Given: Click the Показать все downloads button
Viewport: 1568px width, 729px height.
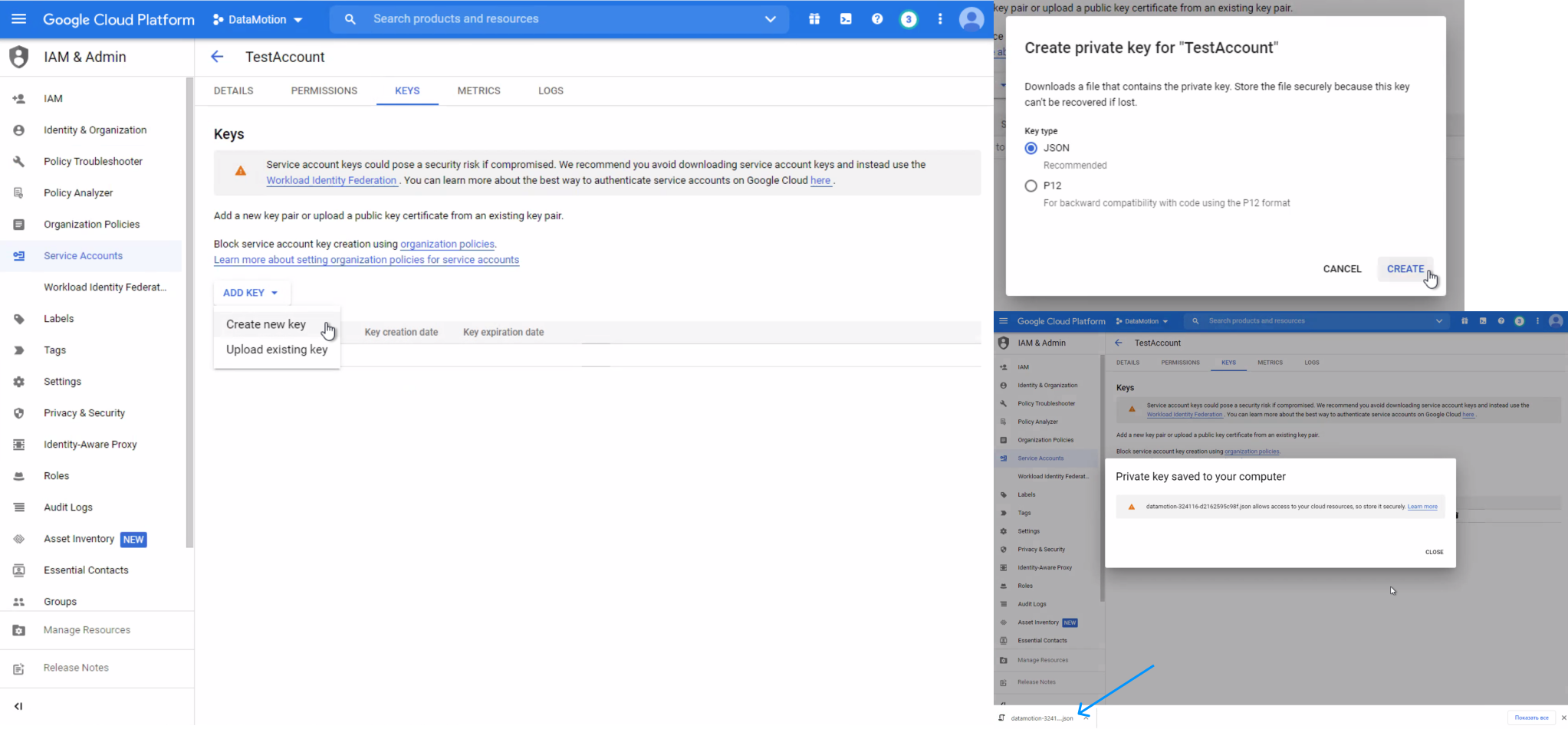Looking at the screenshot, I should point(1532,718).
